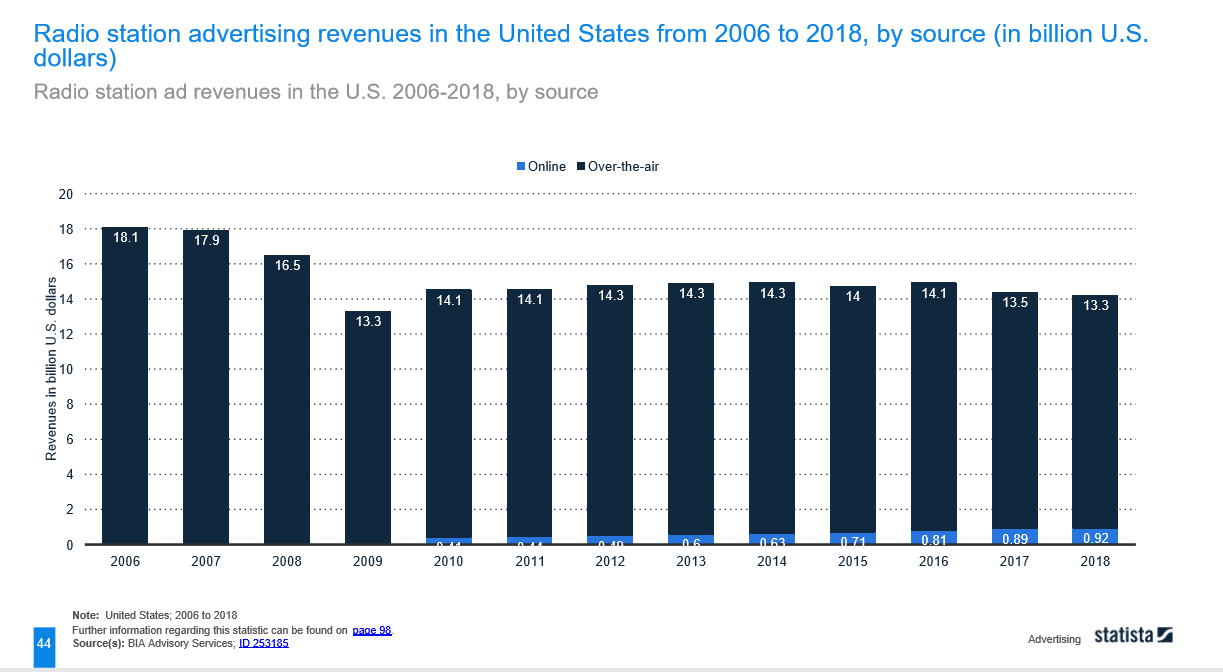
Task: Click the Advertising footer label
Action: click(x=1054, y=639)
